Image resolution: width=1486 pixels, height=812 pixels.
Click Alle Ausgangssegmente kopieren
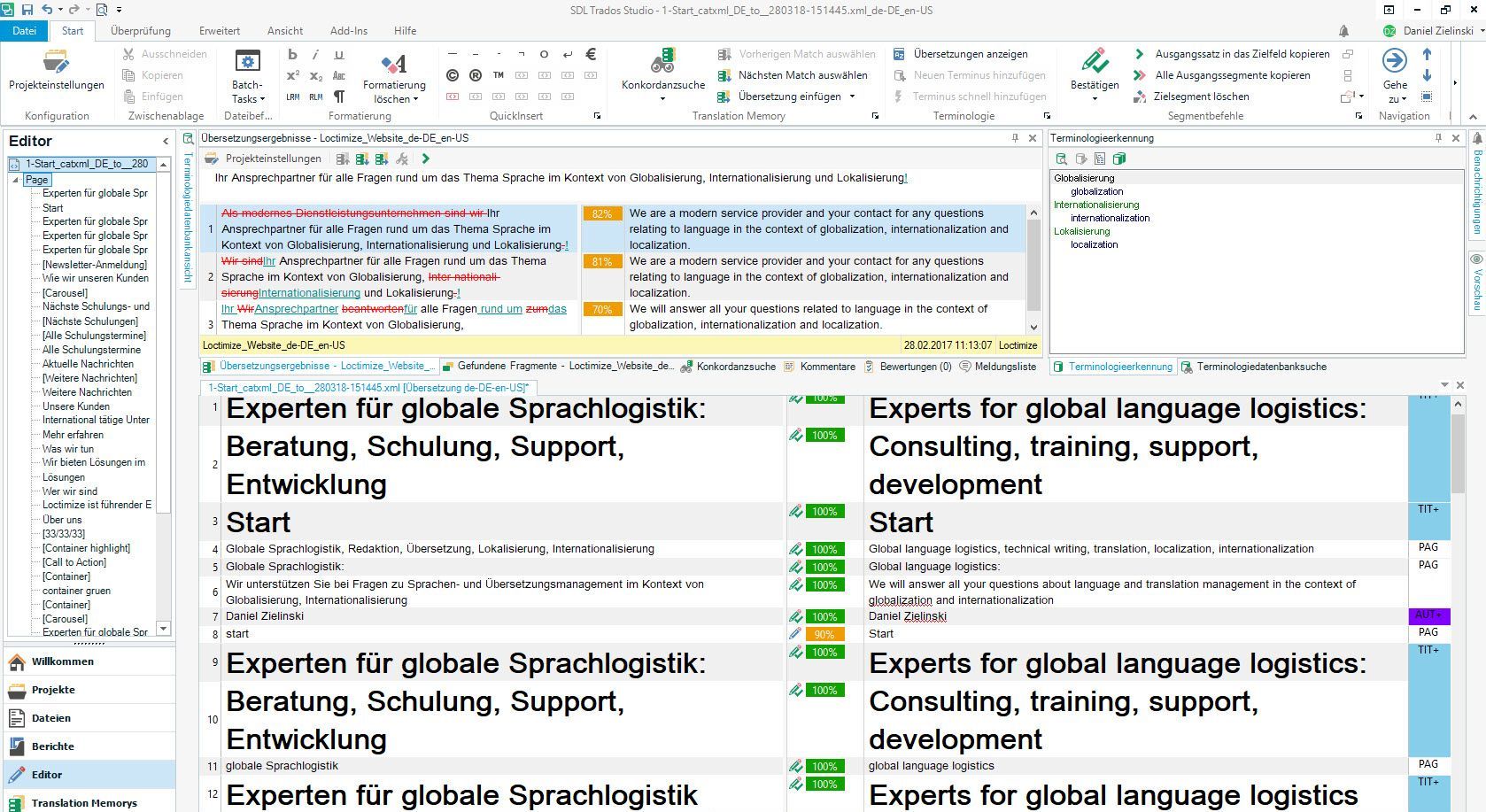[1222, 75]
